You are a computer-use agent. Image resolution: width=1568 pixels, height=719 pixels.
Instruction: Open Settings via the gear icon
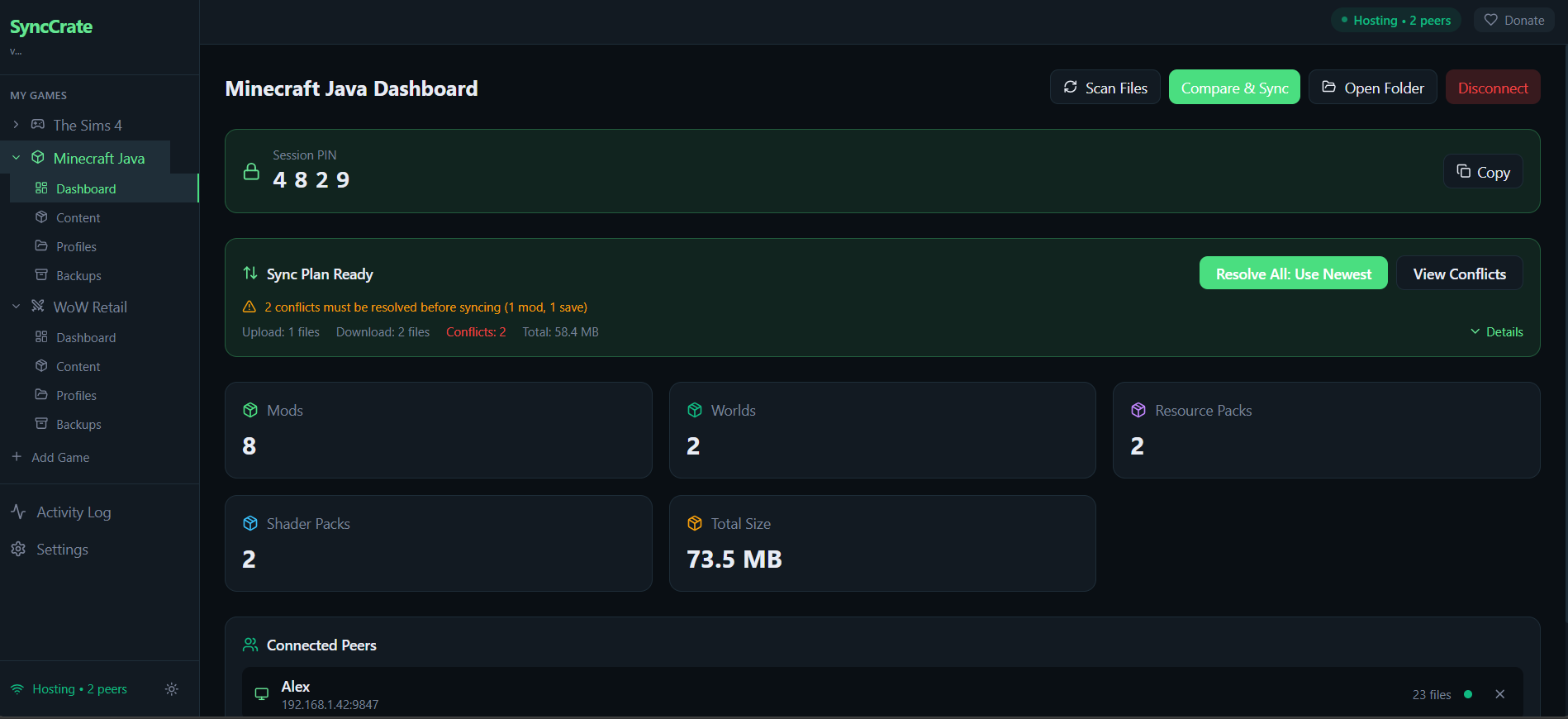point(18,550)
